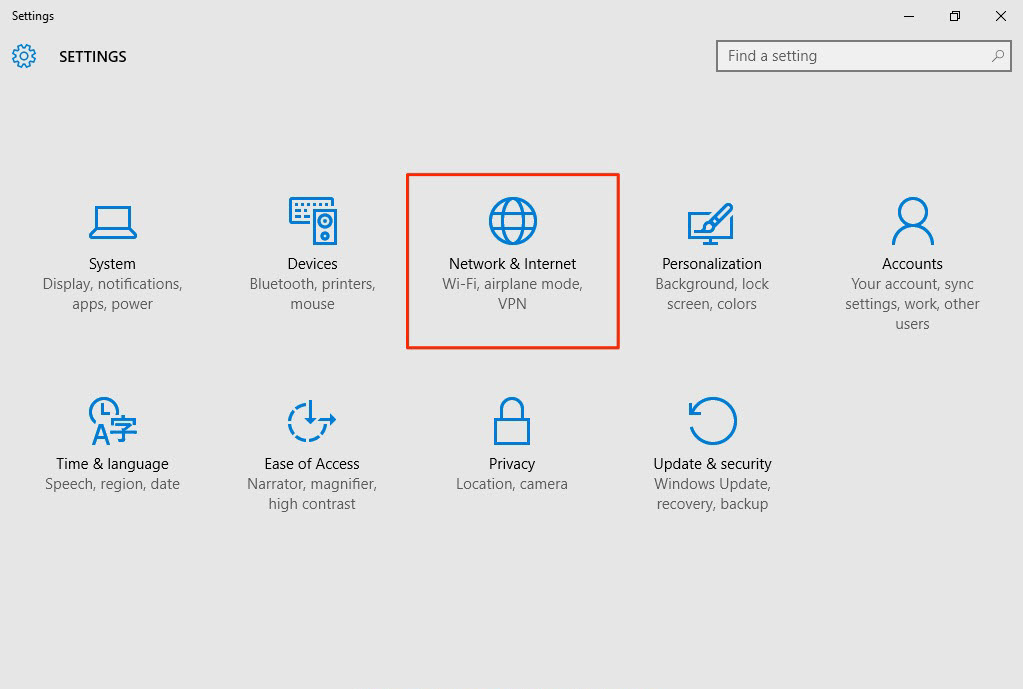
Task: Open Update & security settings
Action: point(712,421)
